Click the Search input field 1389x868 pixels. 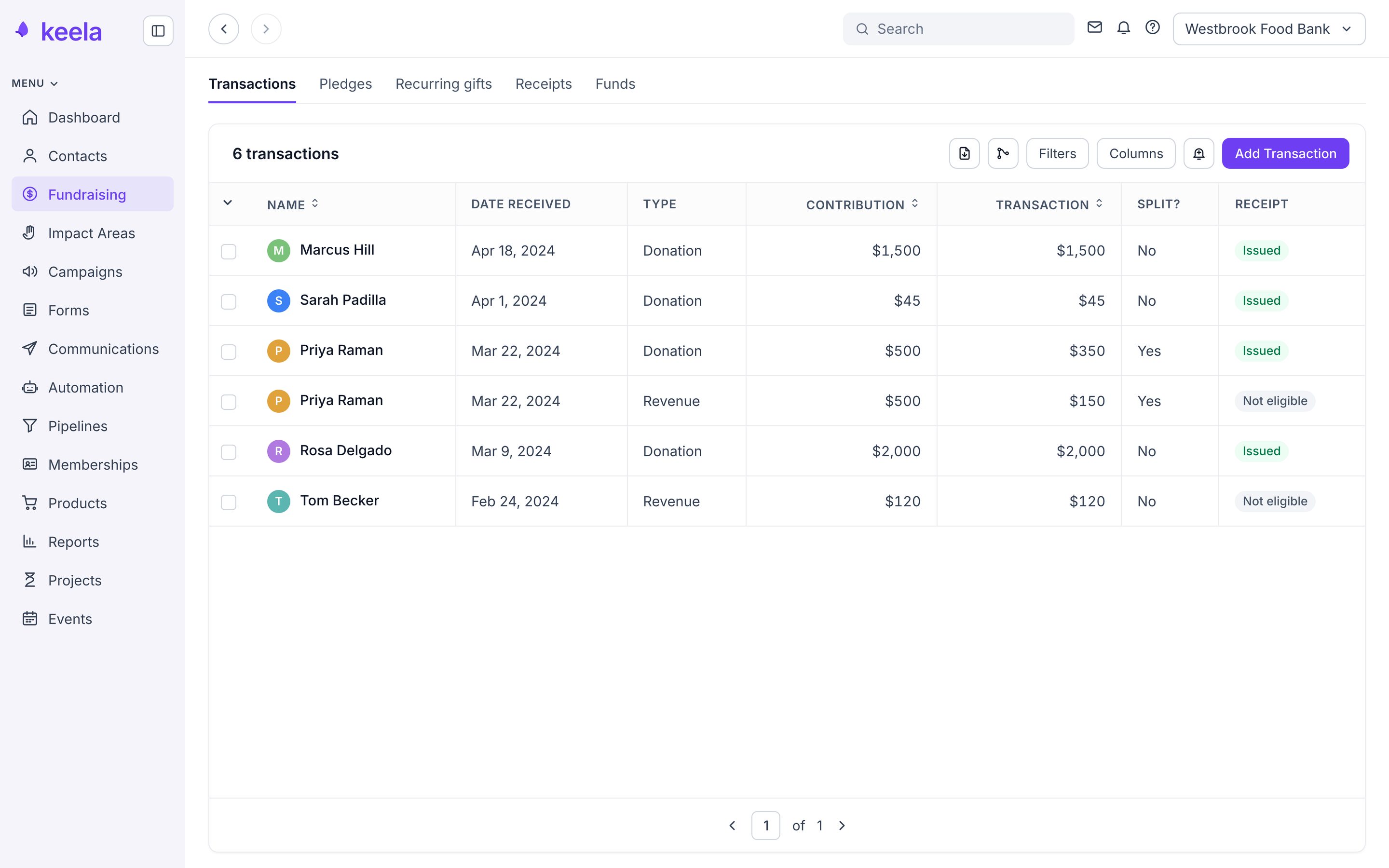pos(958,29)
